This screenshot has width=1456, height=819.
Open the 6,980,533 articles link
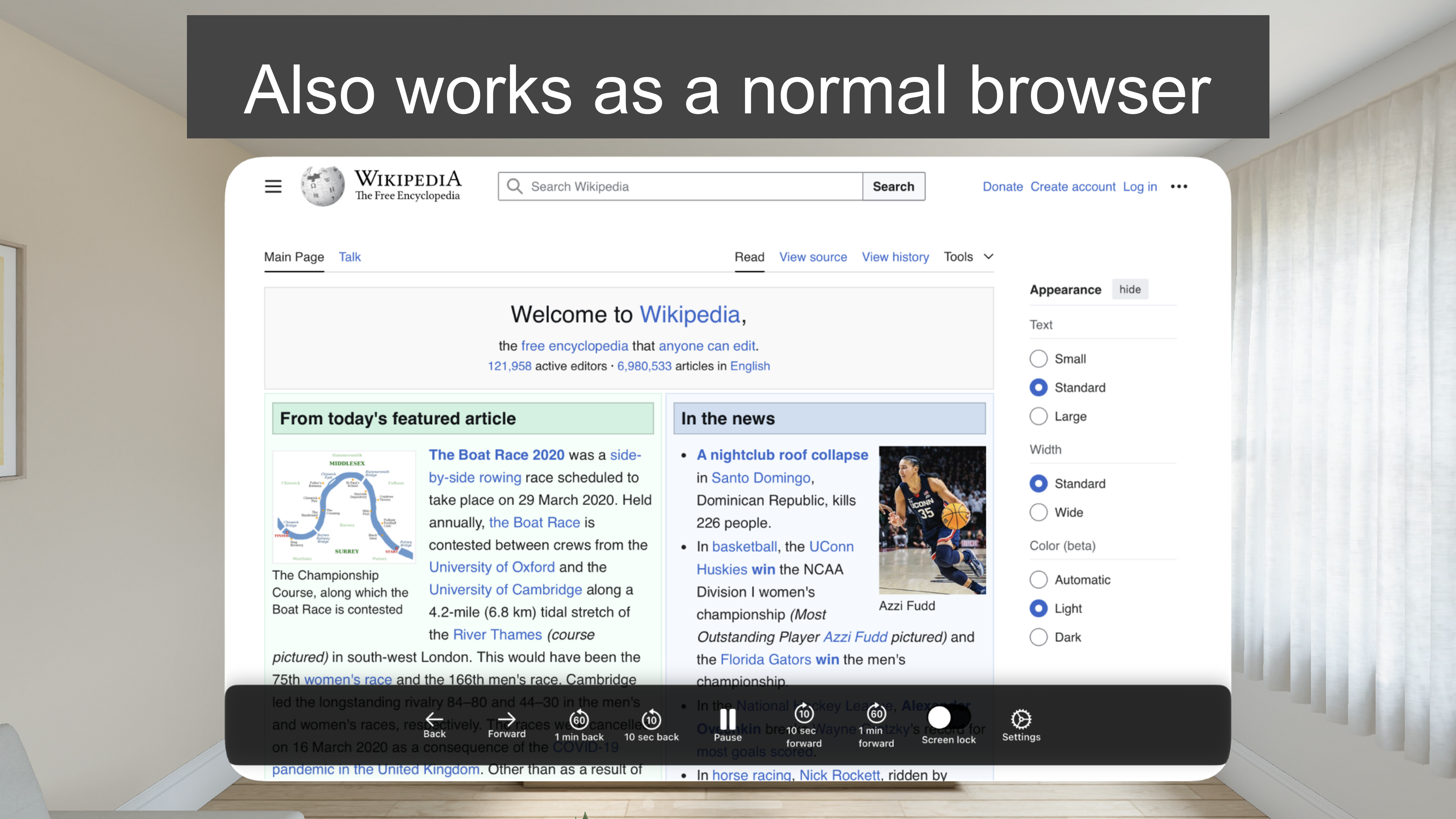(644, 366)
